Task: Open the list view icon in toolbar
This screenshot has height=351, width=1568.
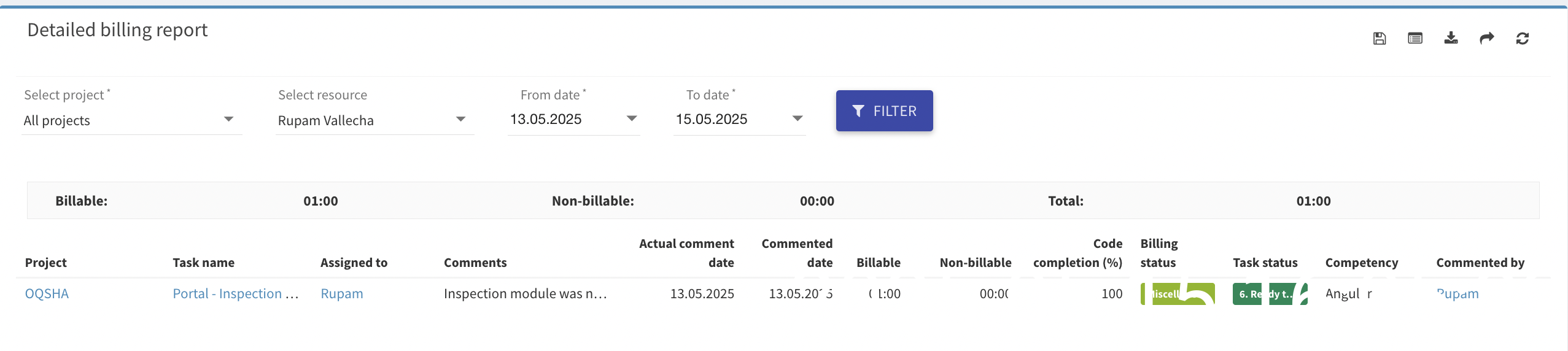Action: tap(1415, 39)
